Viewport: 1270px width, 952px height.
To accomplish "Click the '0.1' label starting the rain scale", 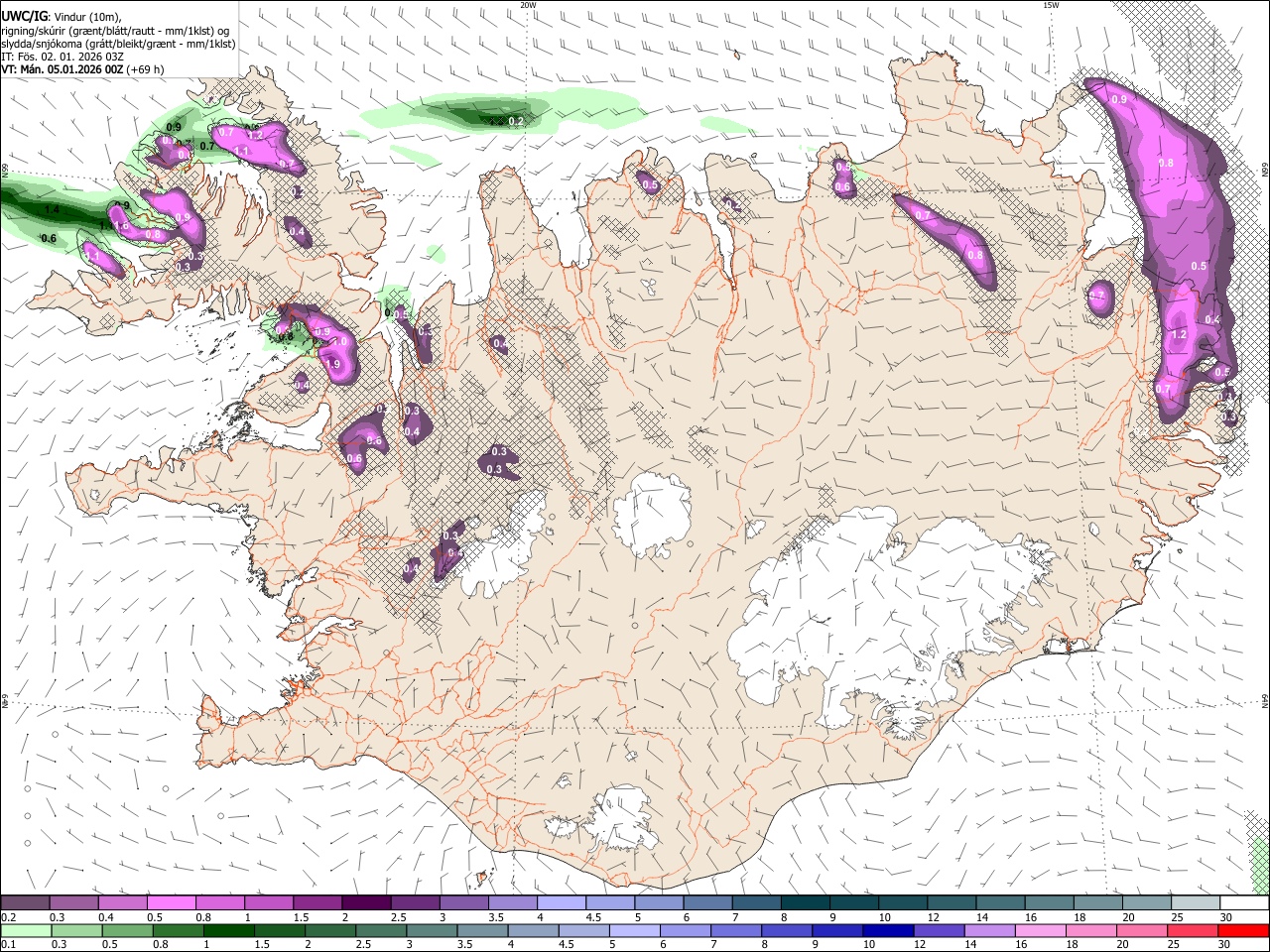I will [9, 945].
